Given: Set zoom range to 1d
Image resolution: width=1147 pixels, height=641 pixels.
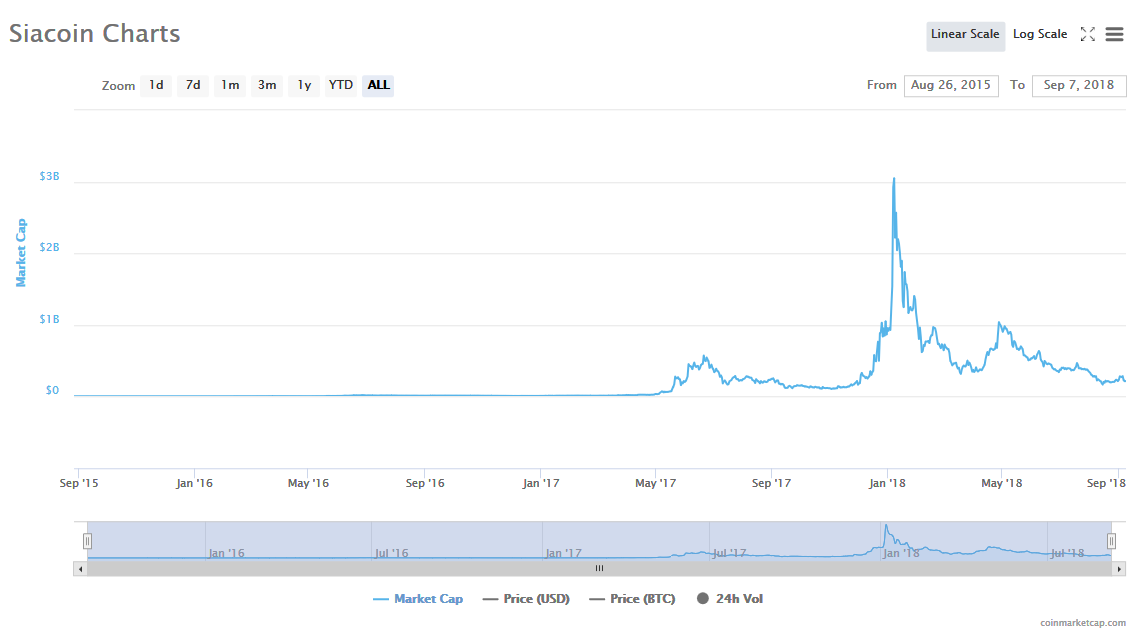Looking at the screenshot, I should click(x=157, y=85).
